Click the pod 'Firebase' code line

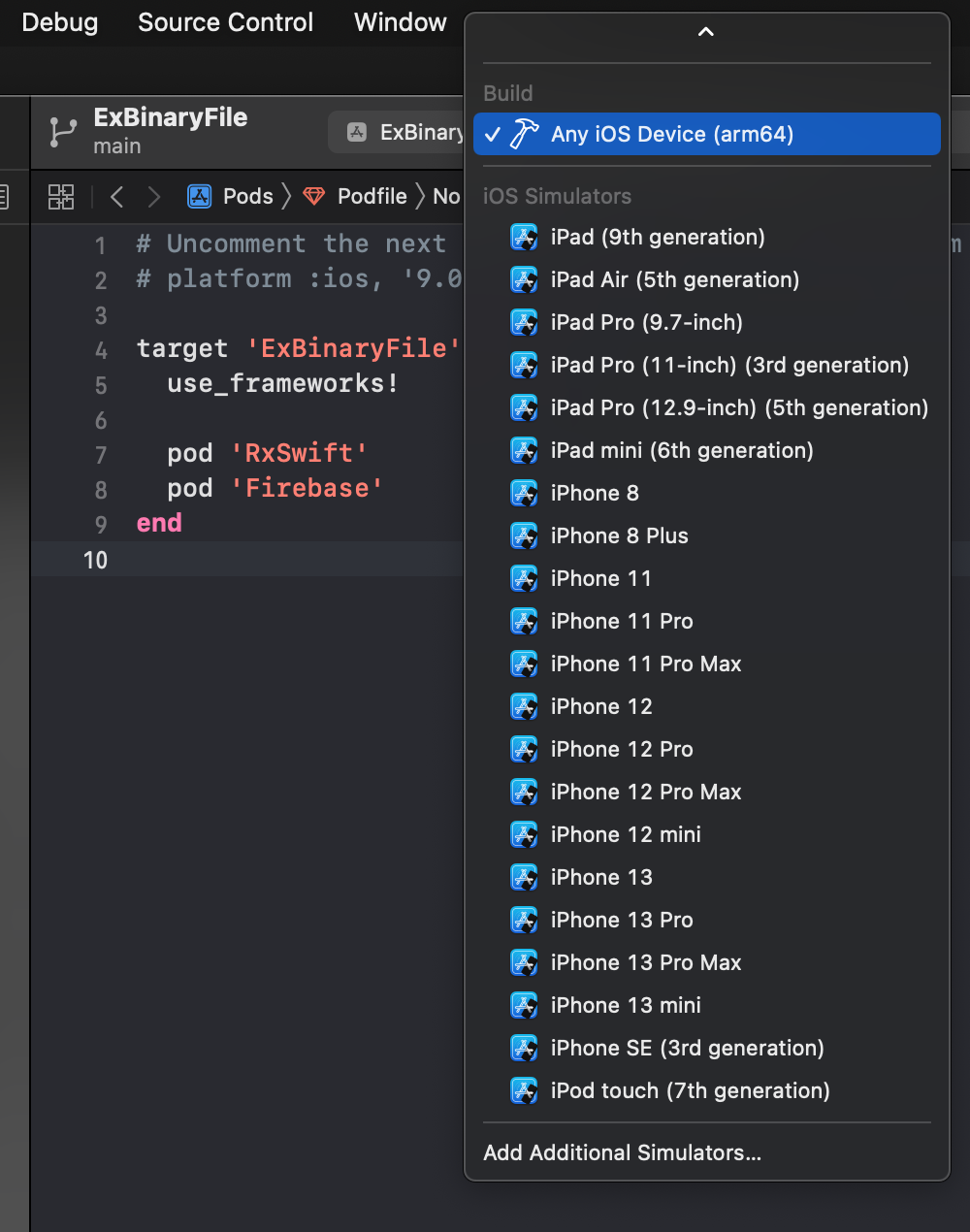[275, 488]
